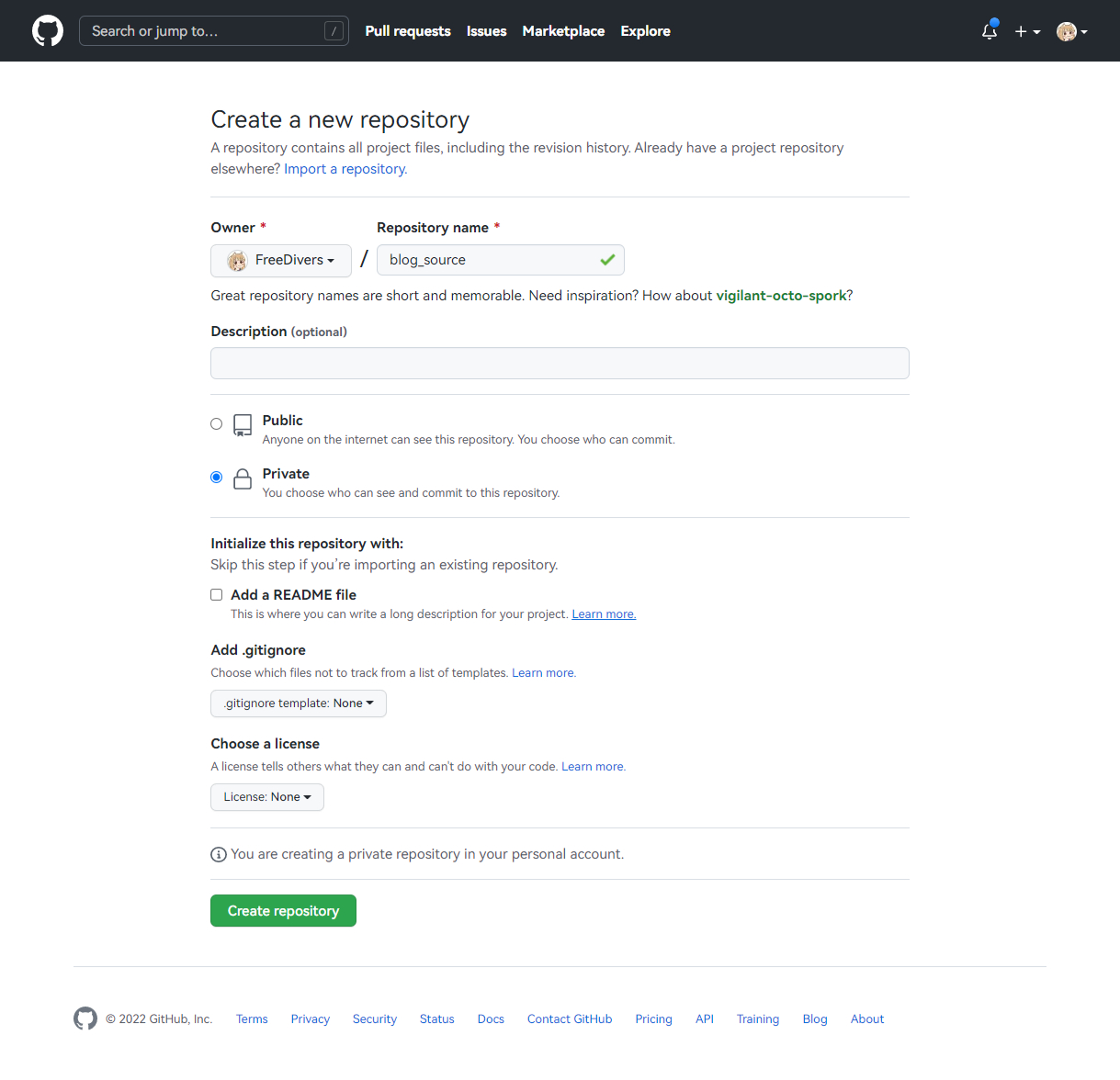
Task: Open the Contact GitHub footer link
Action: [x=570, y=1019]
